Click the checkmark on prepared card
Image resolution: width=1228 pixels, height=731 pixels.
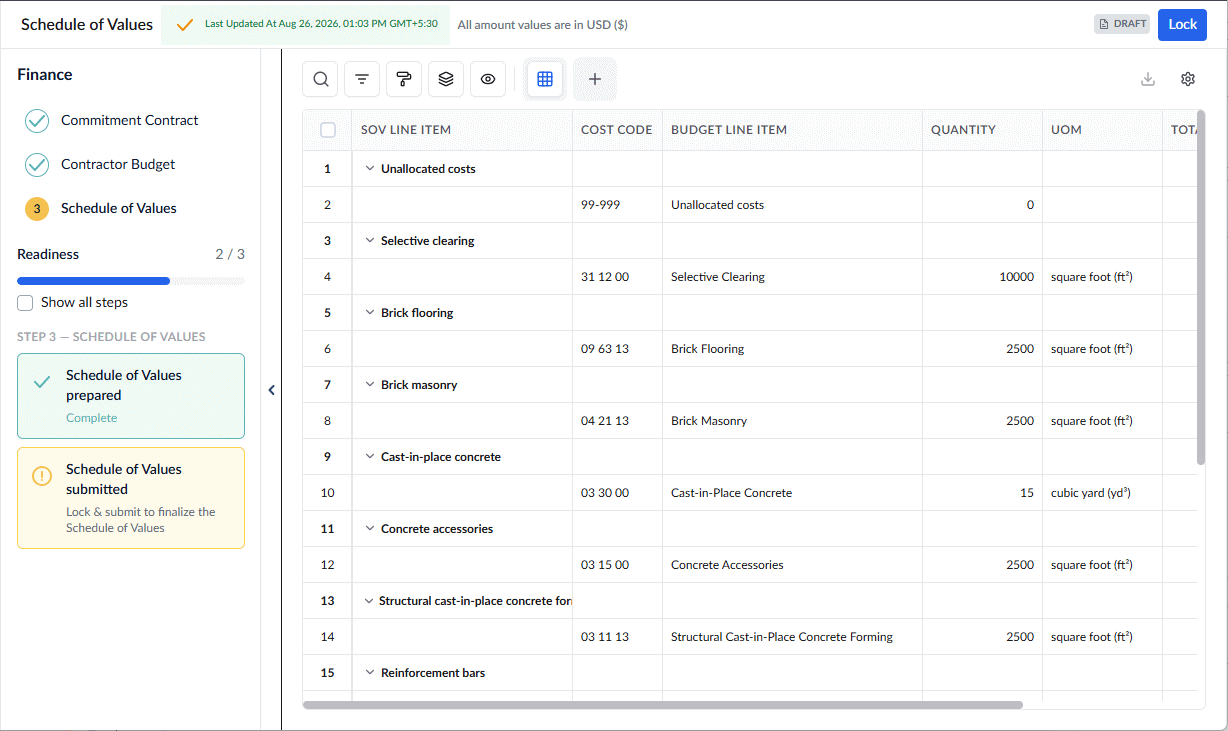pos(42,382)
